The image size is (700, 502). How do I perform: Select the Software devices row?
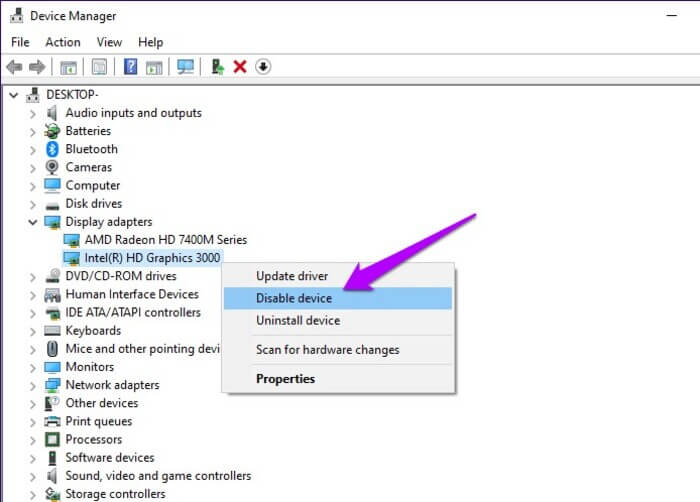(x=110, y=458)
